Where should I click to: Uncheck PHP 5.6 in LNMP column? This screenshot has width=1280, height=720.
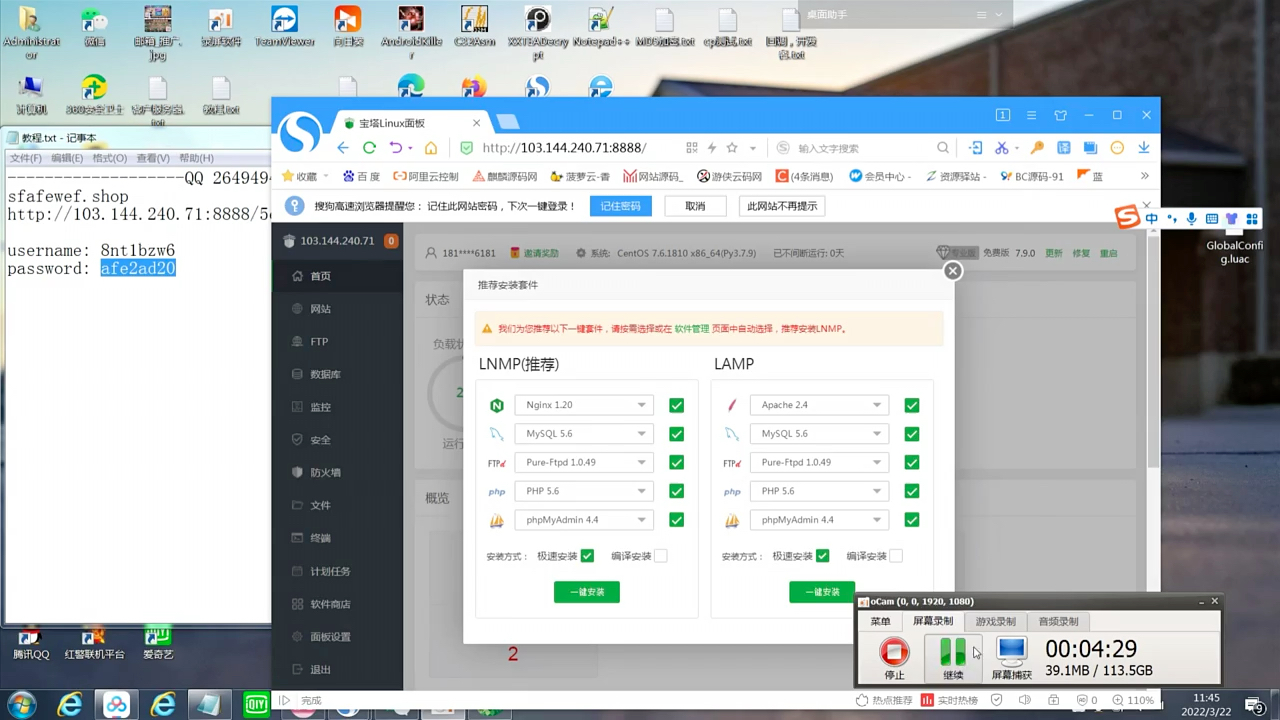(677, 491)
